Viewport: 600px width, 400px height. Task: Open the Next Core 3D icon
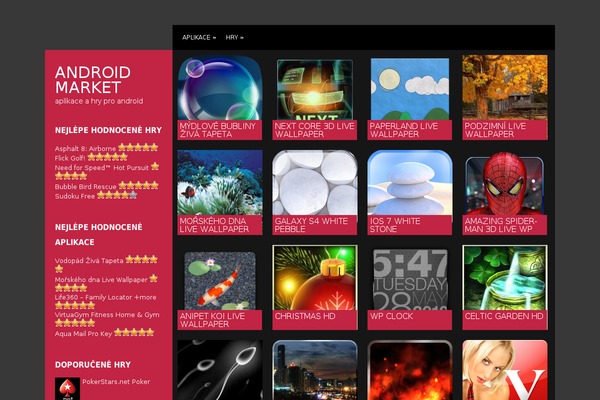[x=315, y=90]
